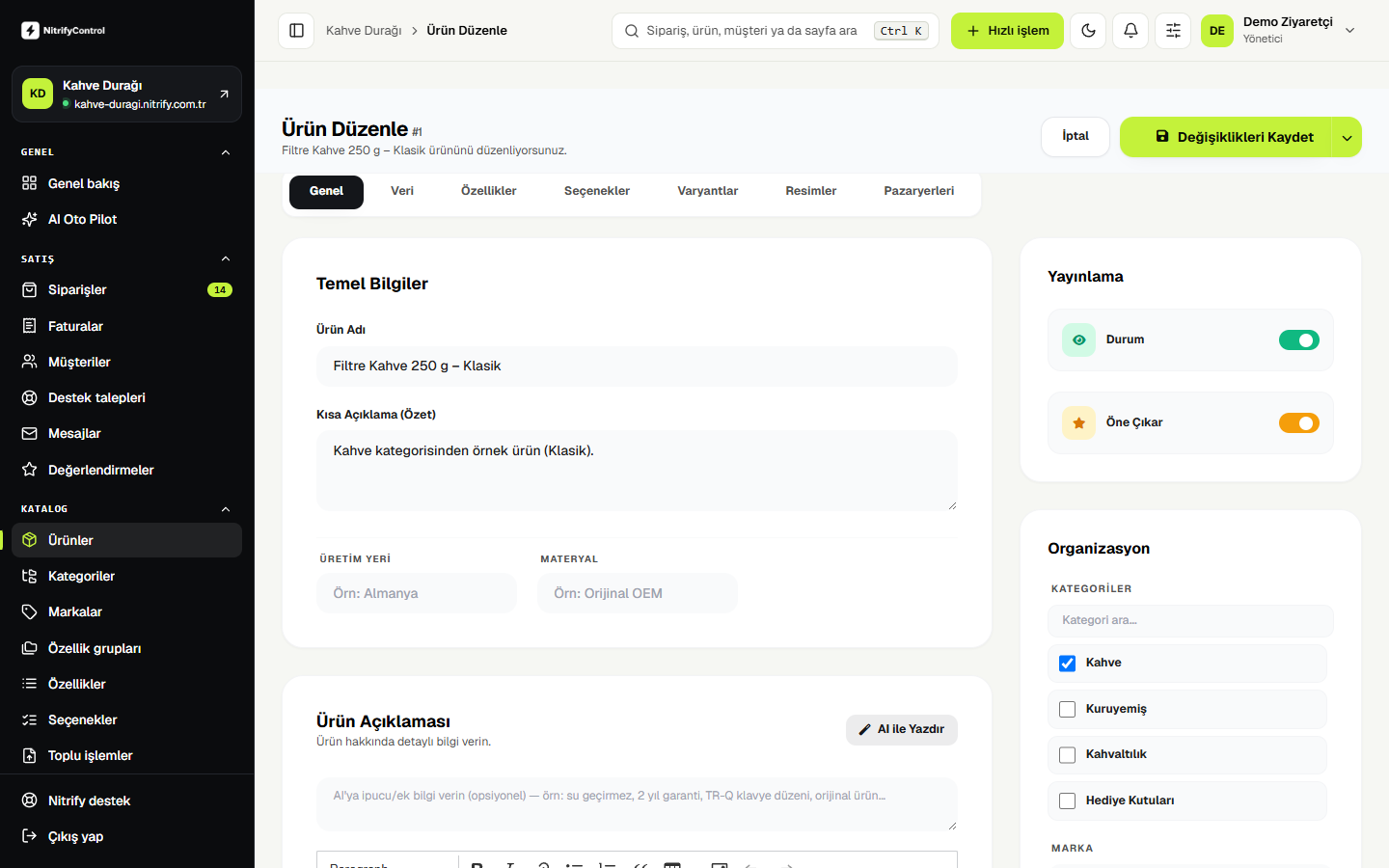Viewport: 1389px width, 868px height.
Task: Uncheck the Kahve category checkbox
Action: tap(1067, 664)
